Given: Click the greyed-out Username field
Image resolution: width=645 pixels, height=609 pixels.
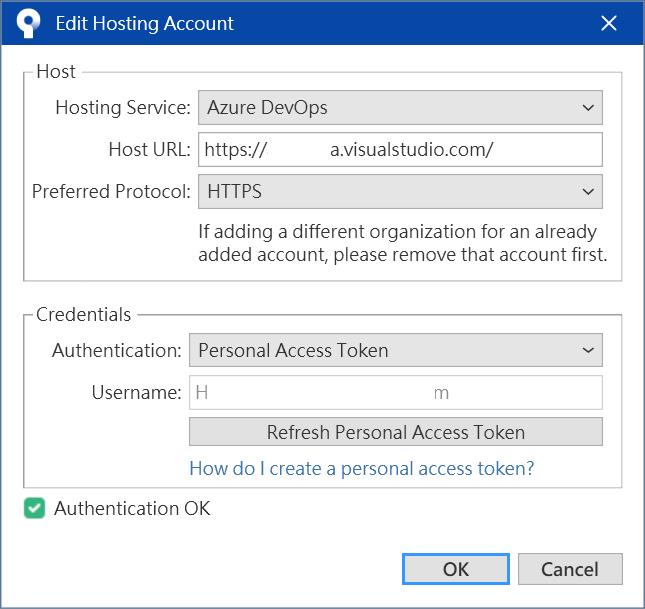Looking at the screenshot, I should pos(395,392).
